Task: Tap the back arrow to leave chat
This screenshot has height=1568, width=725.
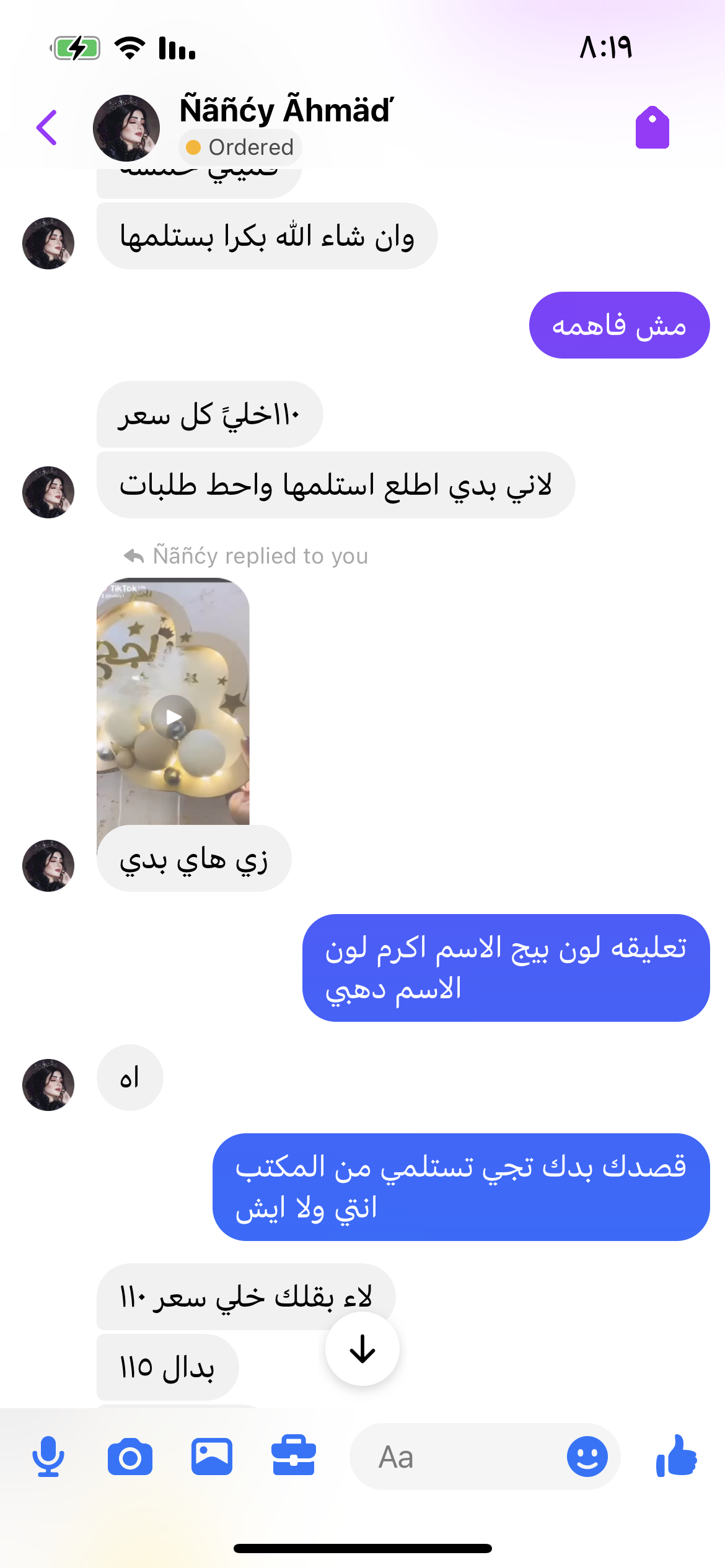Action: click(x=47, y=128)
